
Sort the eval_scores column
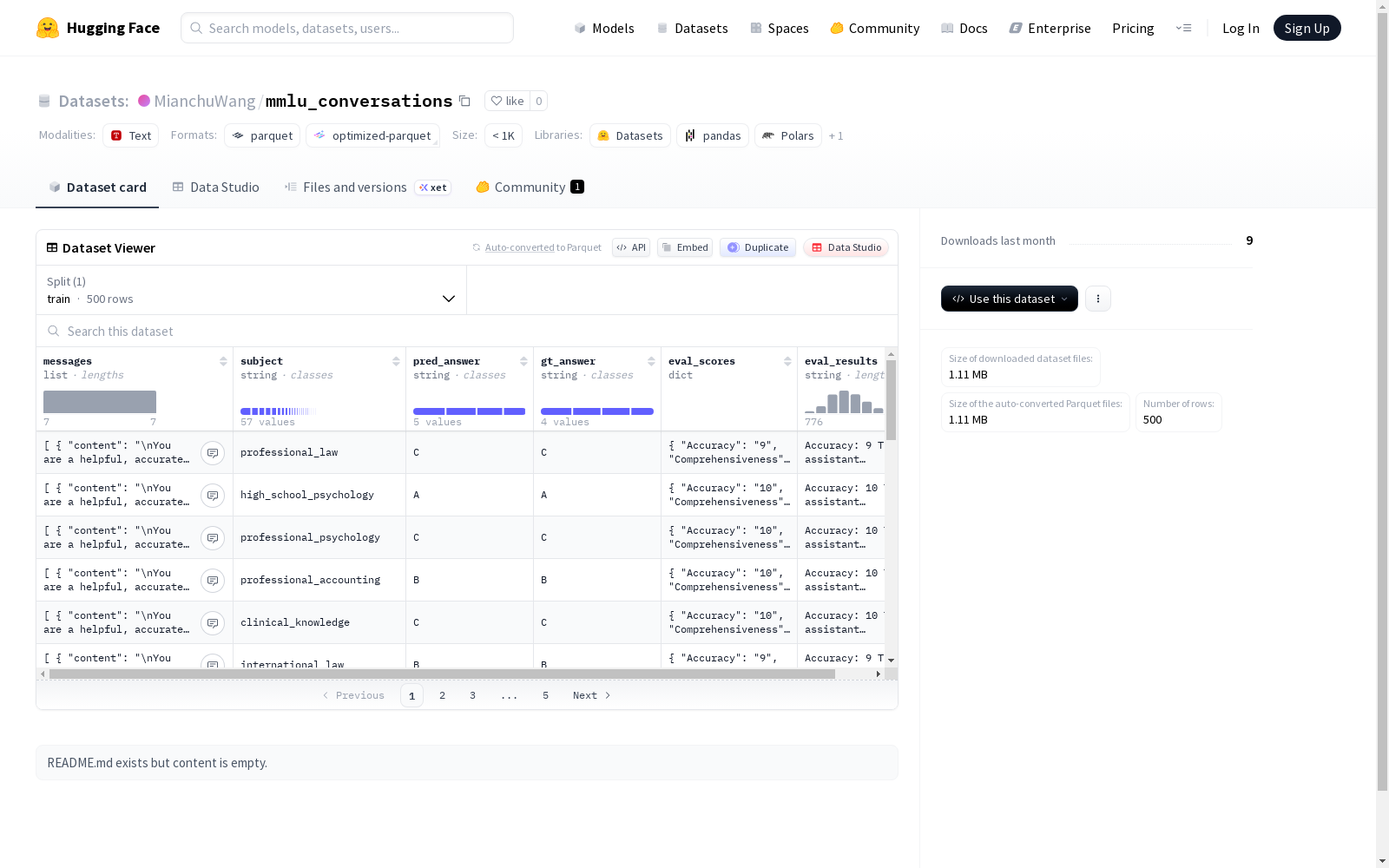pyautogui.click(x=787, y=361)
